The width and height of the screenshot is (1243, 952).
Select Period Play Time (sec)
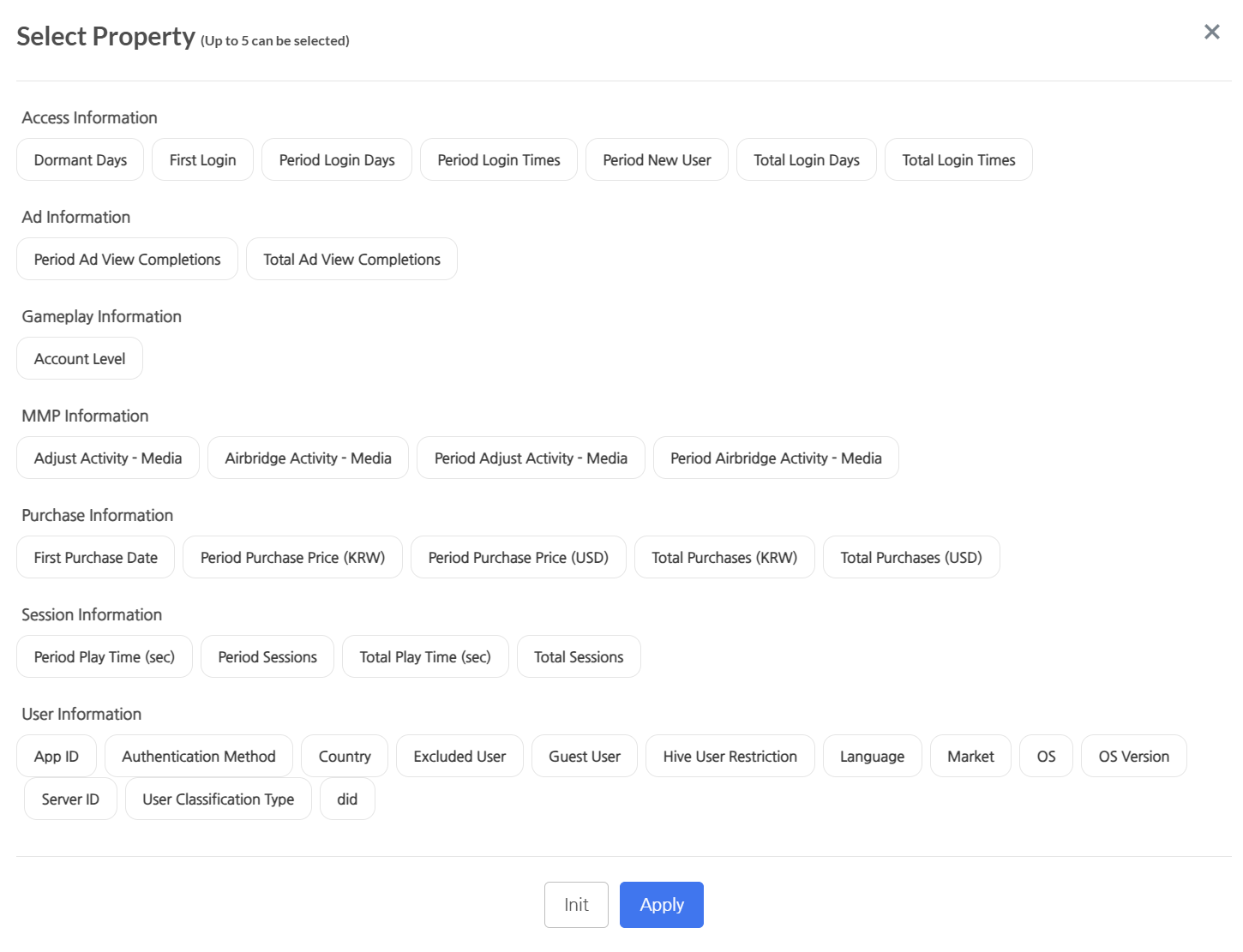click(104, 657)
